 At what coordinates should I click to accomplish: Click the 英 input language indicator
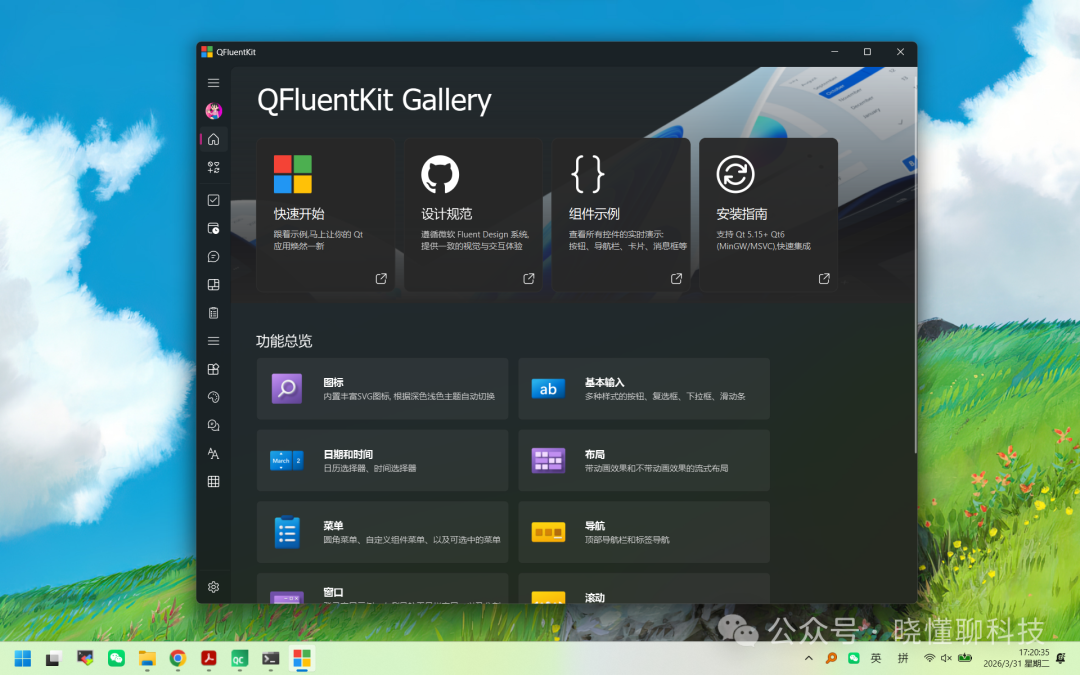pyautogui.click(x=876, y=658)
